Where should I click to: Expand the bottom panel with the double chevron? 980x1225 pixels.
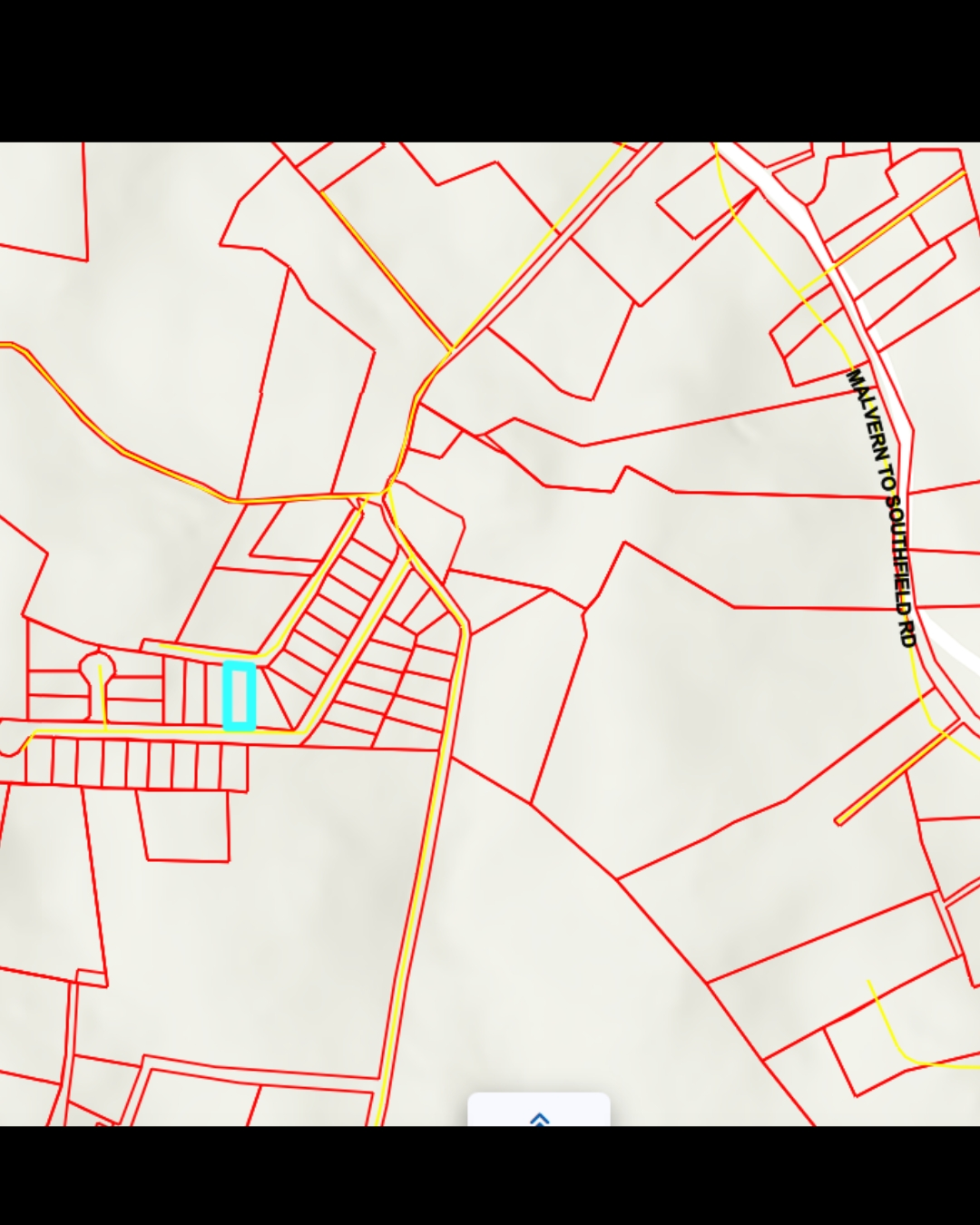point(539,1118)
